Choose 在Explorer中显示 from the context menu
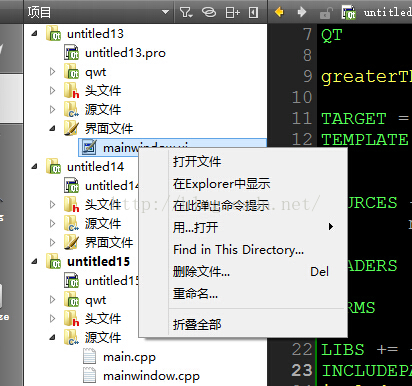The height and width of the screenshot is (386, 412). pos(243,184)
